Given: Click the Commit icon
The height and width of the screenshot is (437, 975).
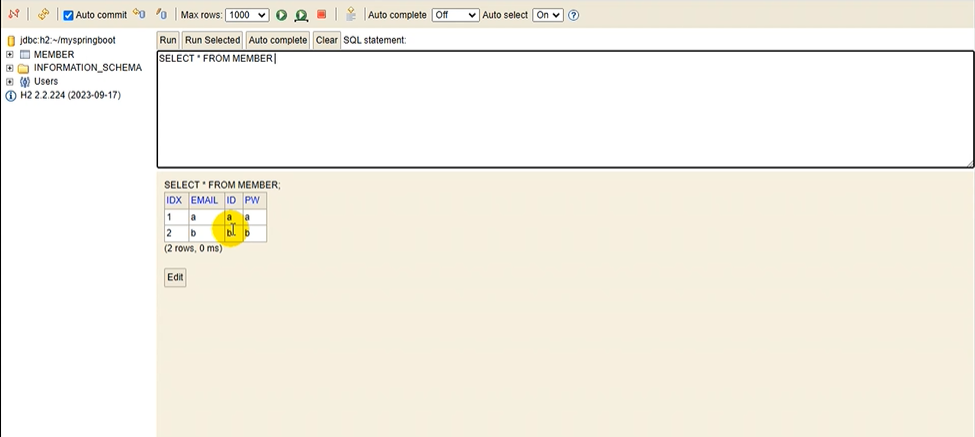Looking at the screenshot, I should 160,14.
